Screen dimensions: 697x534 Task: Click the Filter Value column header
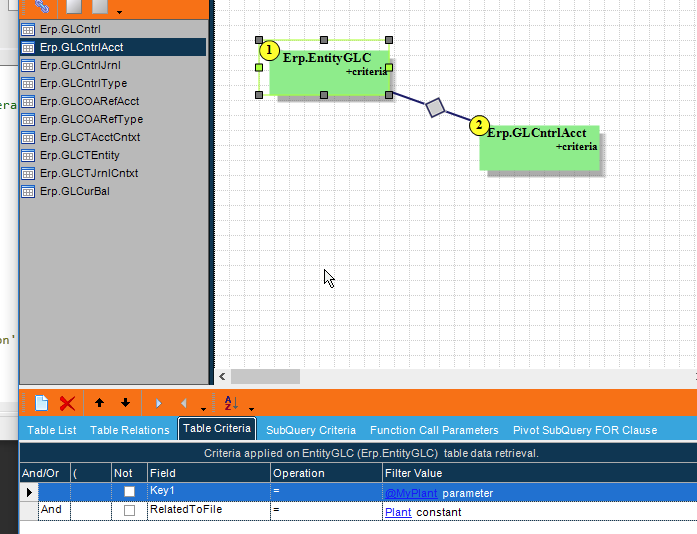(x=540, y=473)
